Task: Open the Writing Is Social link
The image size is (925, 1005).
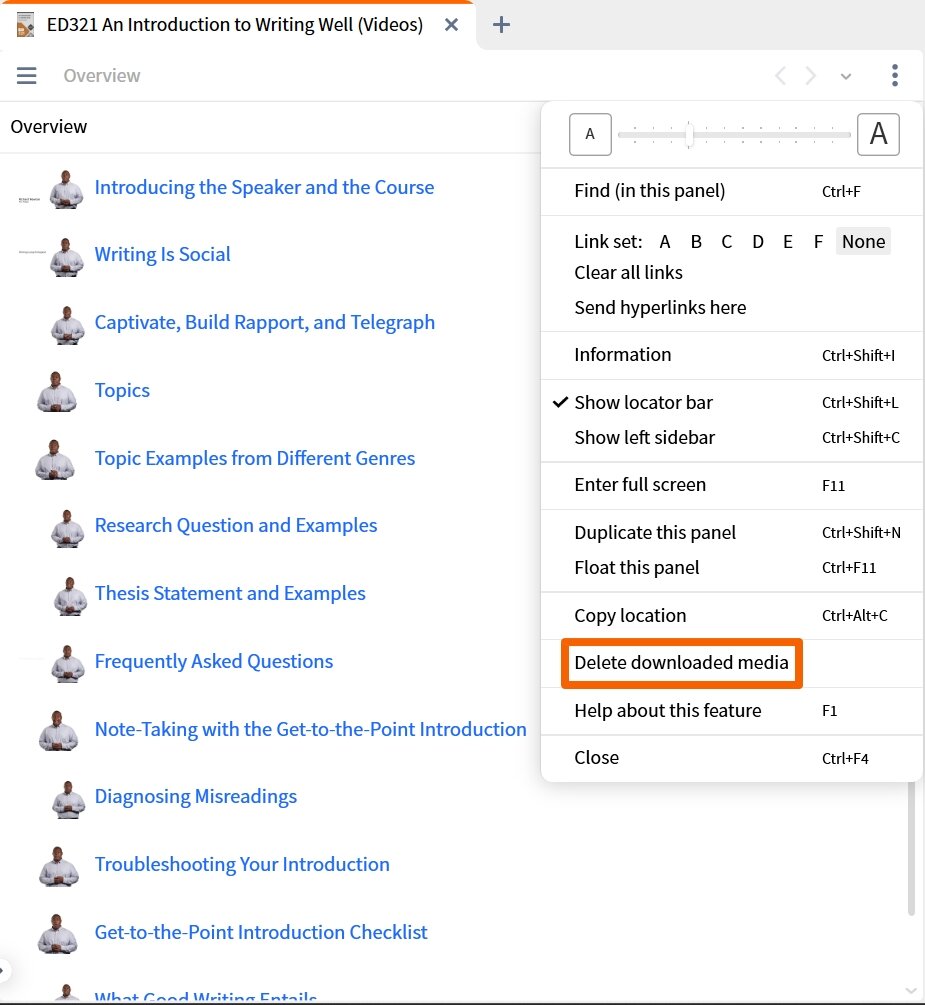Action: [x=162, y=254]
